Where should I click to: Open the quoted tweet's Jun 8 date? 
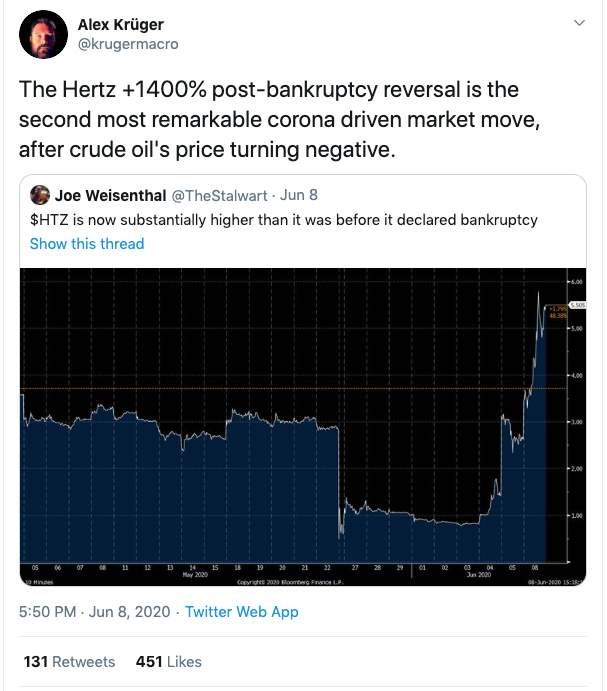coord(299,195)
